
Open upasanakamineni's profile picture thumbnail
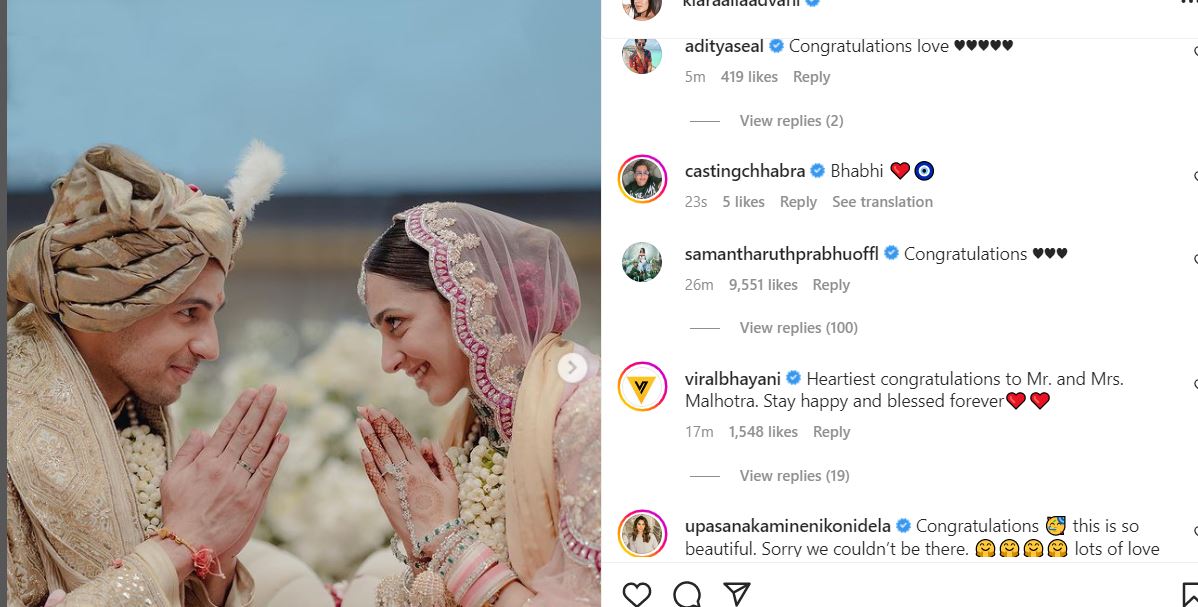pos(641,534)
